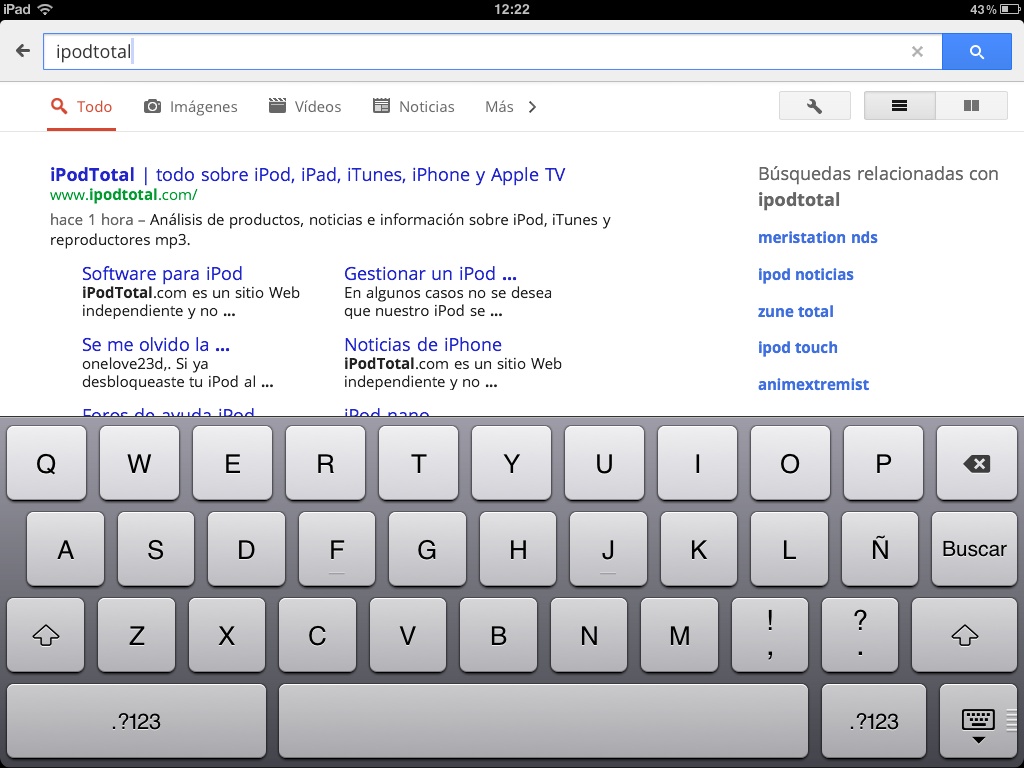Tap the Ñ key

coord(880,549)
